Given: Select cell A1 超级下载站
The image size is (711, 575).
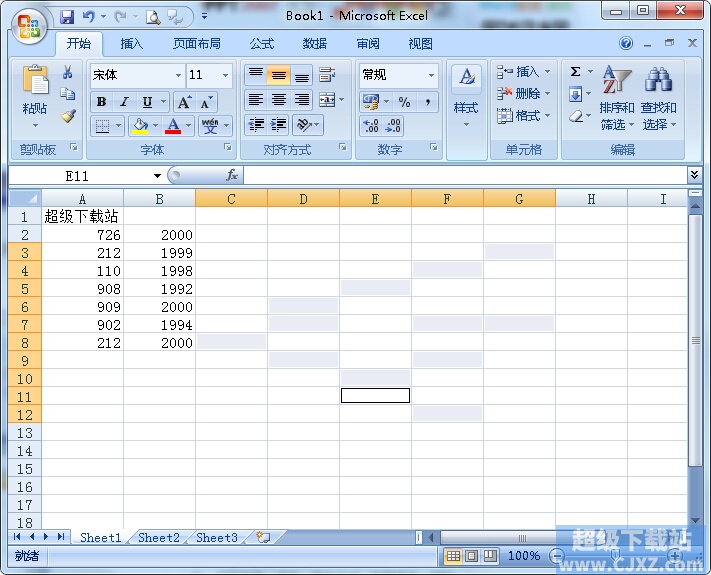Looking at the screenshot, I should pos(82,216).
